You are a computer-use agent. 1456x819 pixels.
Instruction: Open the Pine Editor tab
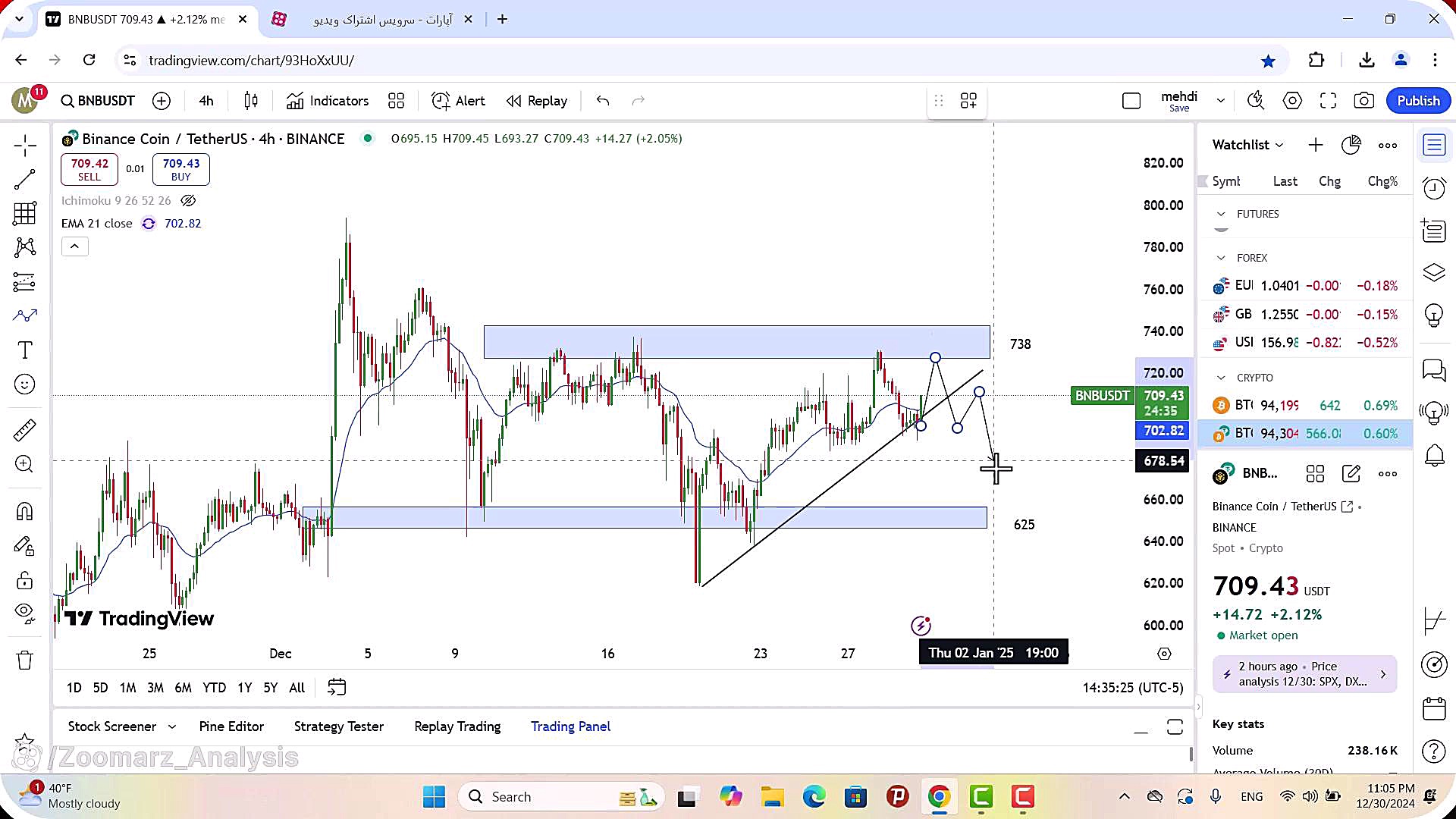[231, 726]
